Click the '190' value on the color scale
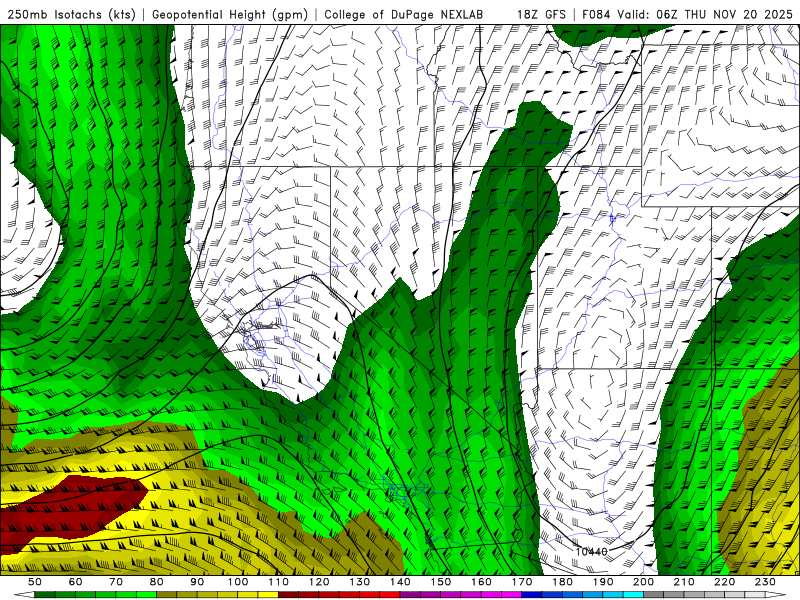This screenshot has width=800, height=600. 603,582
